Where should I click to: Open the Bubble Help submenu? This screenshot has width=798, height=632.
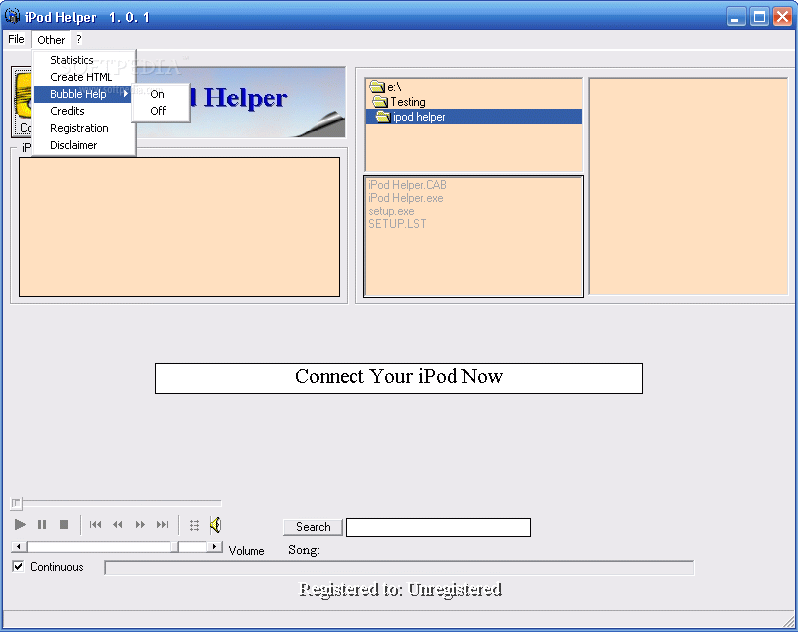coord(84,94)
